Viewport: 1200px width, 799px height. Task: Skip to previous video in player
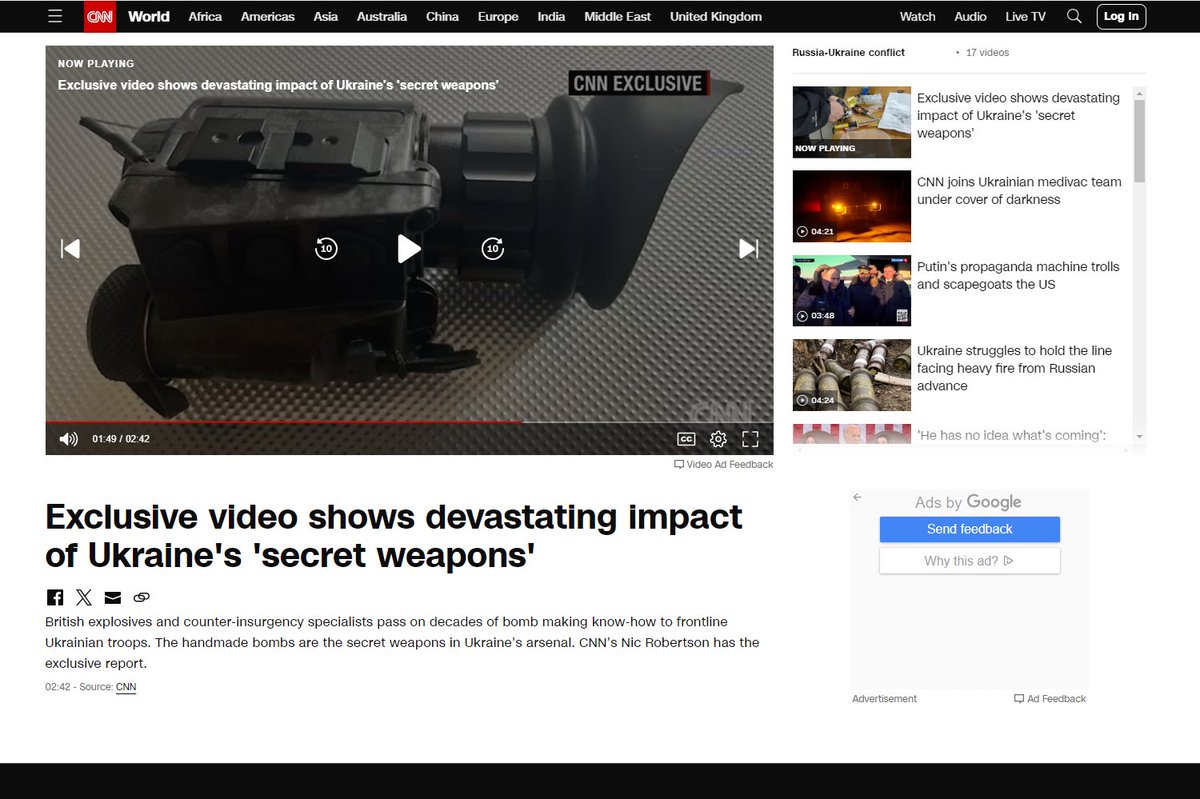click(x=70, y=249)
